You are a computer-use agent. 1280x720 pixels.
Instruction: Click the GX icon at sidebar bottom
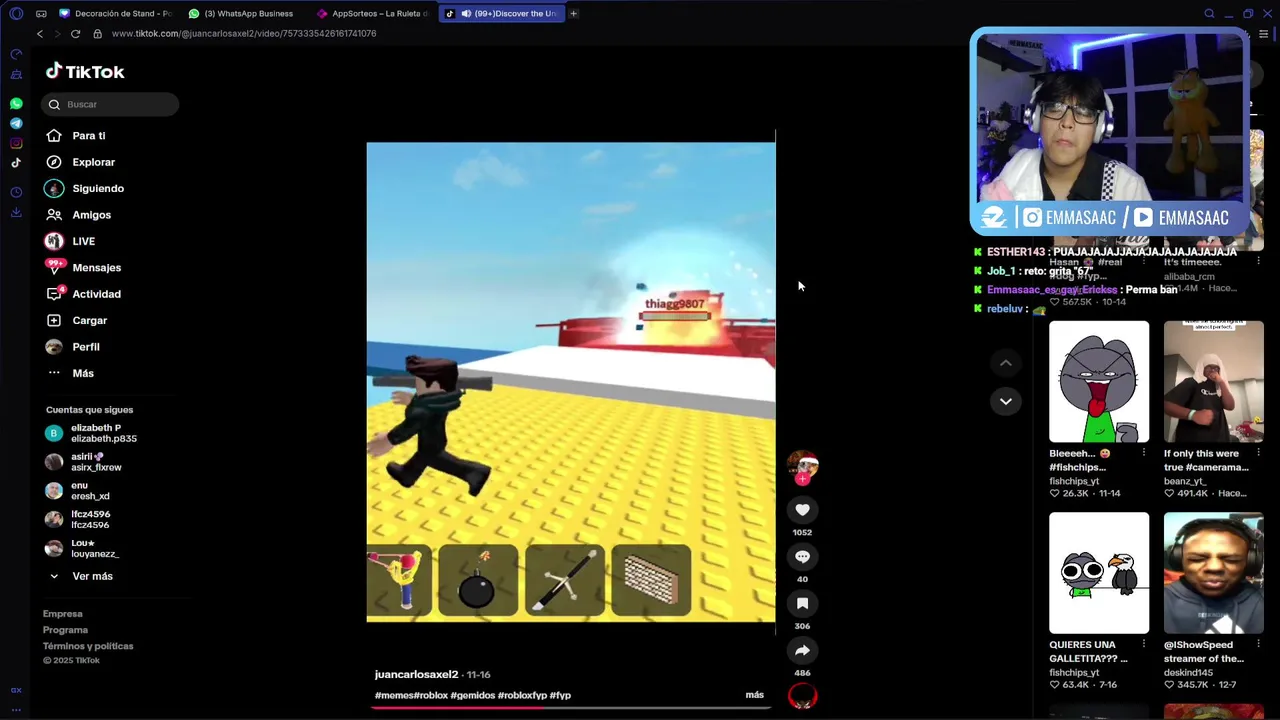tap(16, 690)
